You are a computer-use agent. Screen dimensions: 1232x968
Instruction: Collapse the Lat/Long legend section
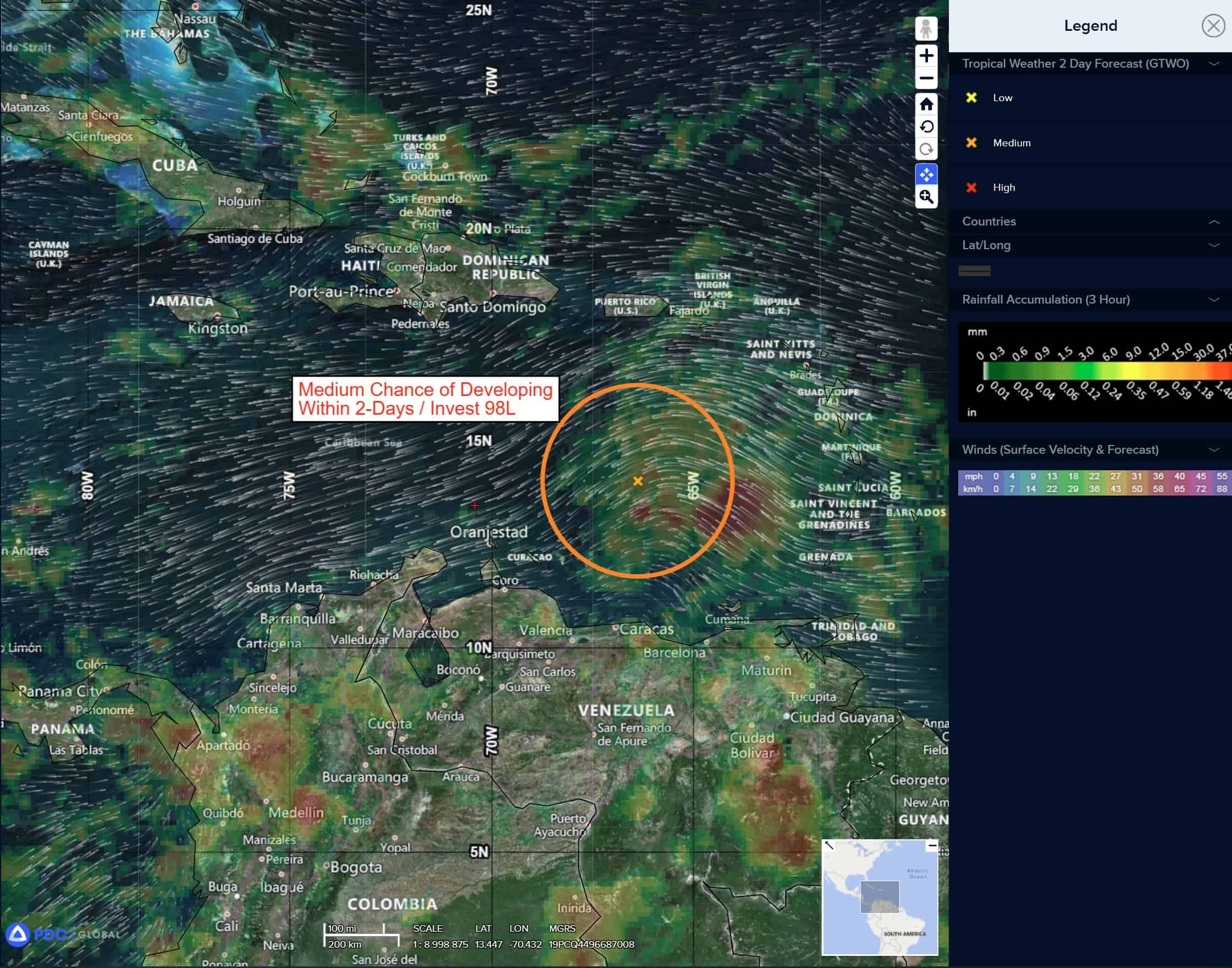[1213, 245]
